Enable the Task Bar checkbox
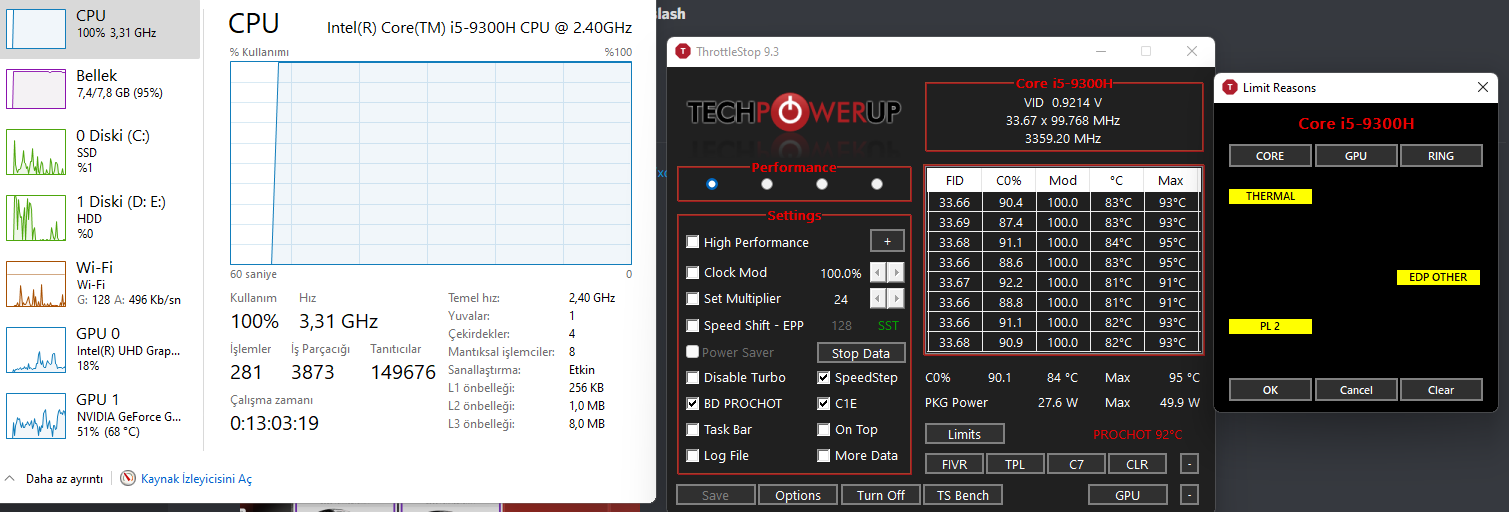 click(693, 429)
